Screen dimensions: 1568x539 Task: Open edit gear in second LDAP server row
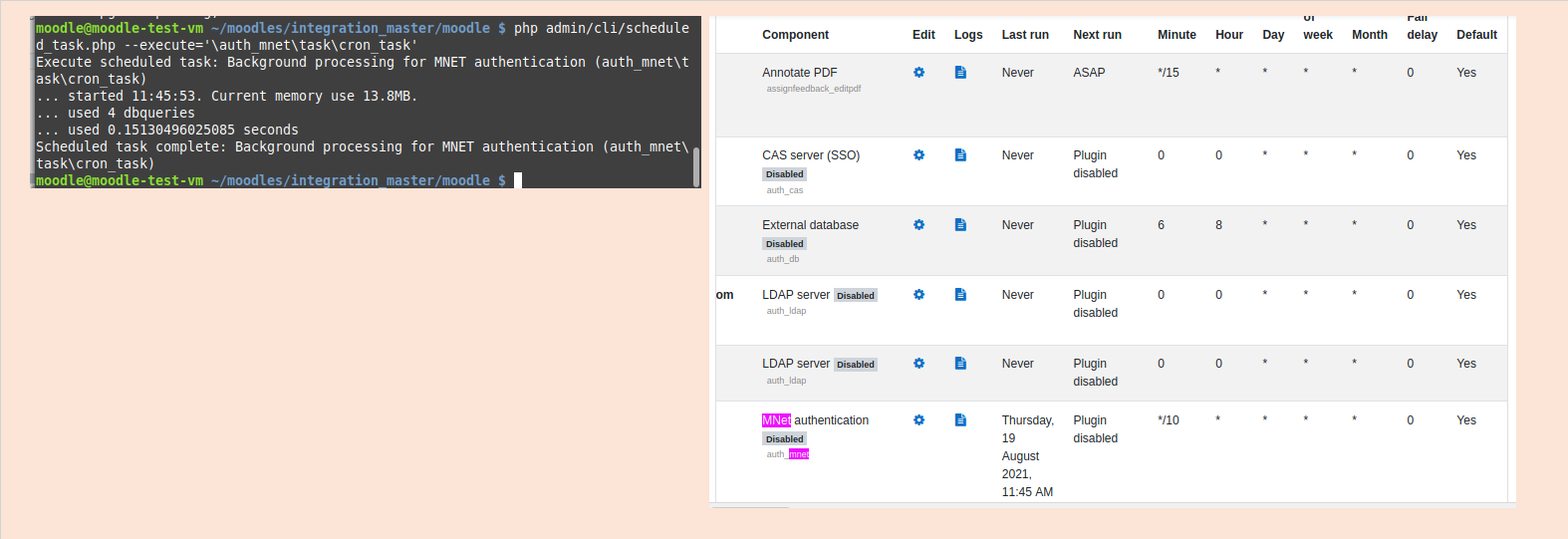pyautogui.click(x=918, y=364)
